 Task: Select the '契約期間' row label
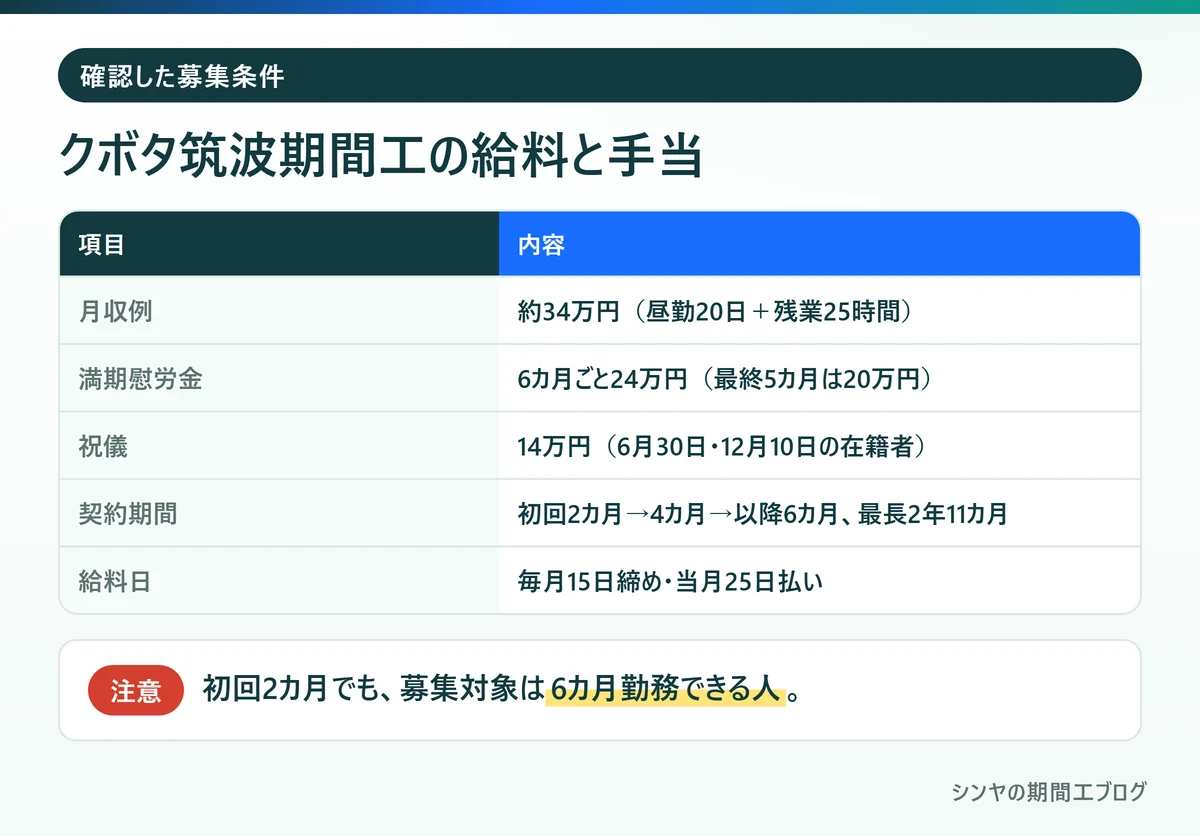[128, 514]
